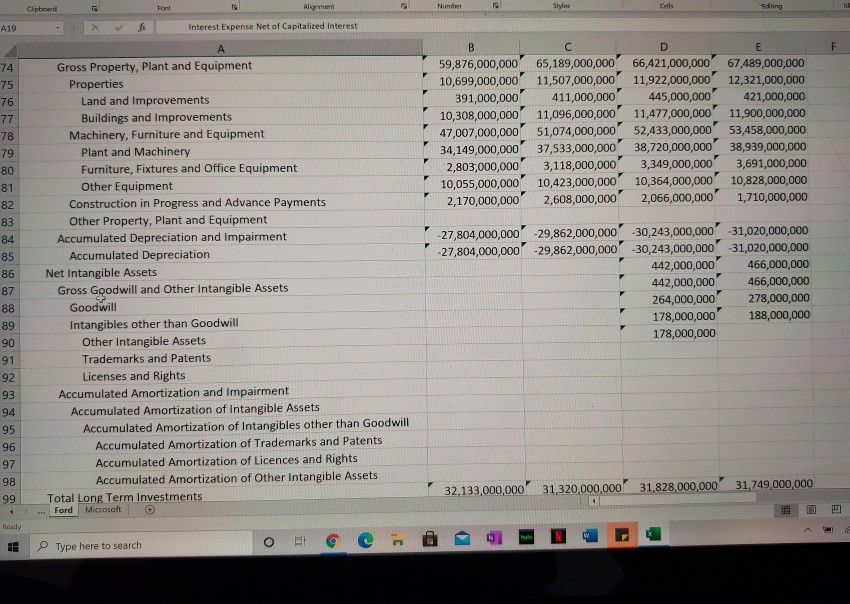The image size is (850, 604).
Task: Add a new sheet with the plus icon
Action: point(150,510)
